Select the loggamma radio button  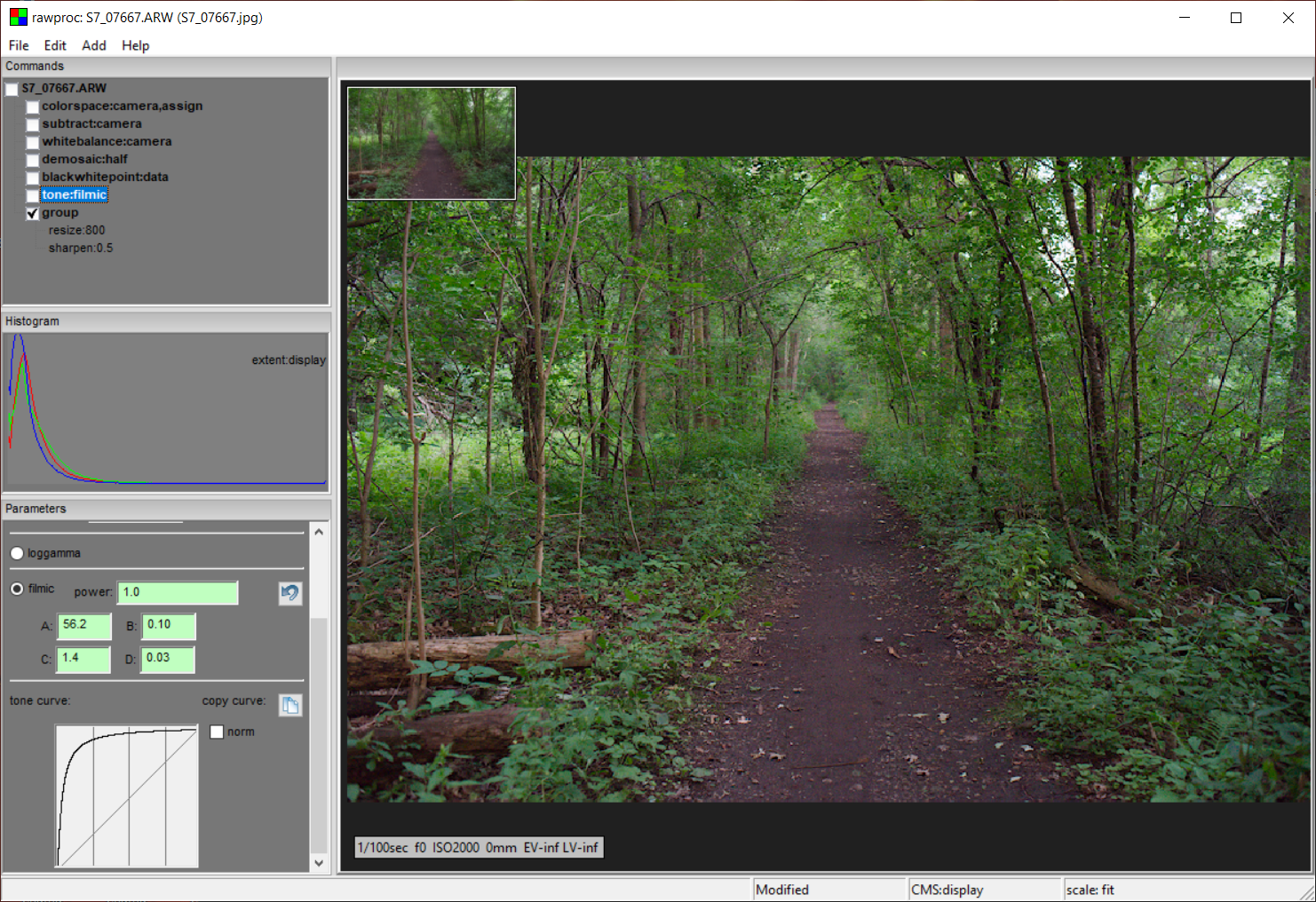click(17, 553)
